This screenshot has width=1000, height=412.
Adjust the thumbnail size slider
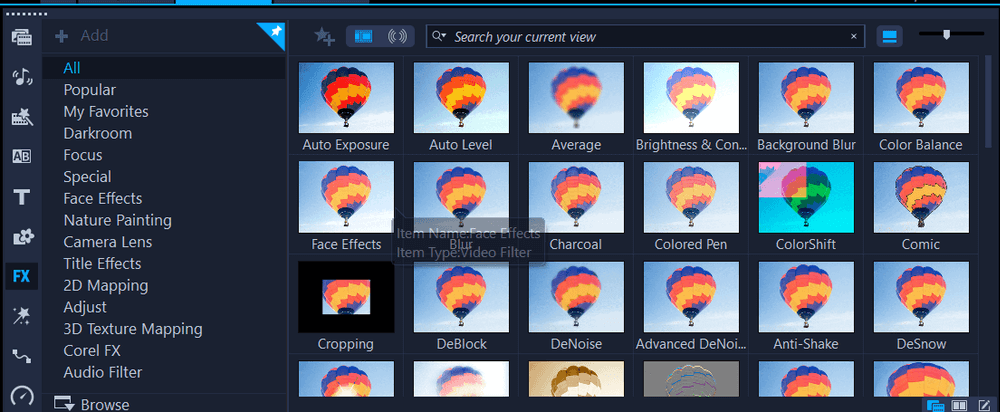[946, 35]
